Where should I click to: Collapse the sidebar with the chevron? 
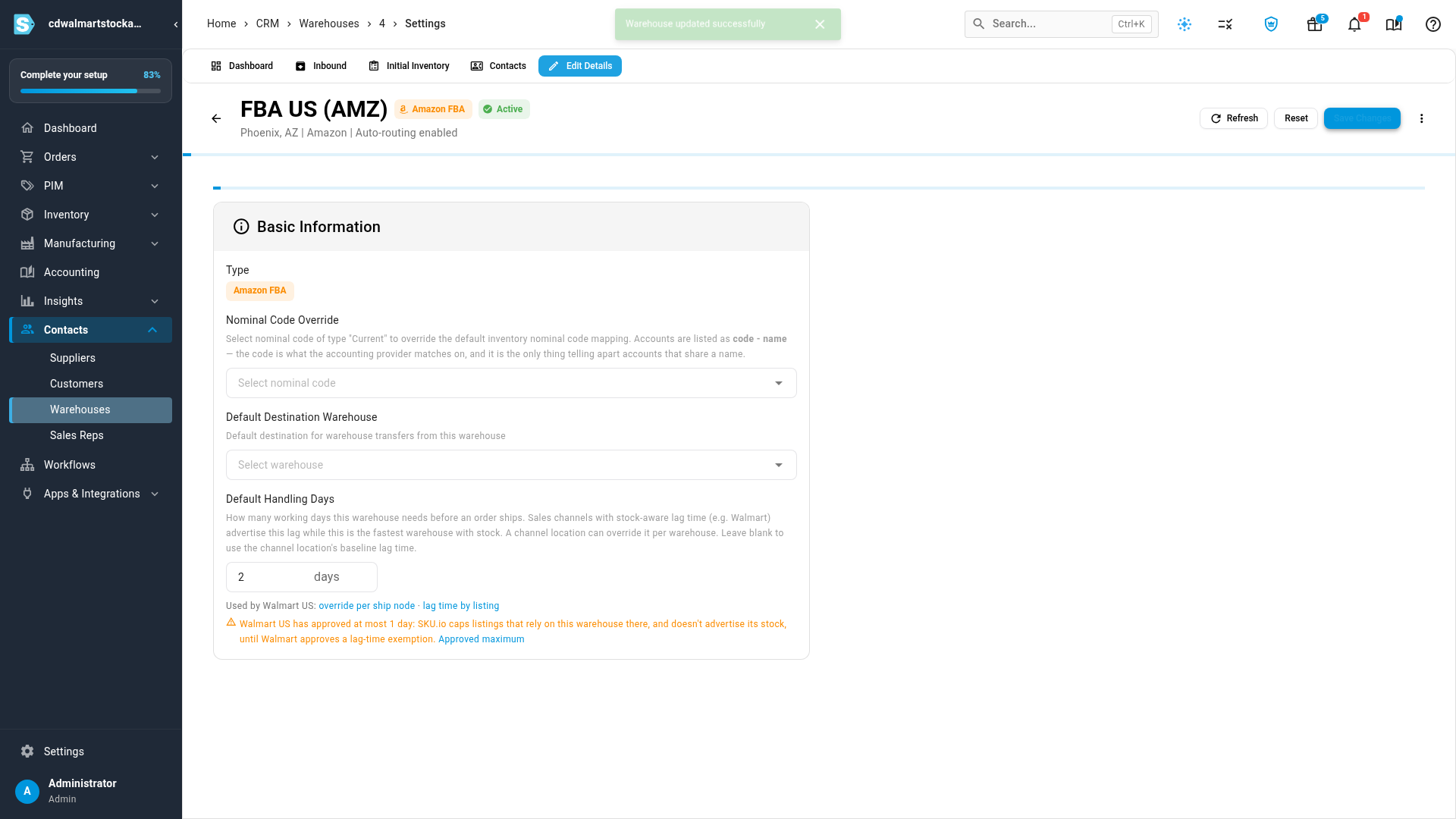[176, 24]
